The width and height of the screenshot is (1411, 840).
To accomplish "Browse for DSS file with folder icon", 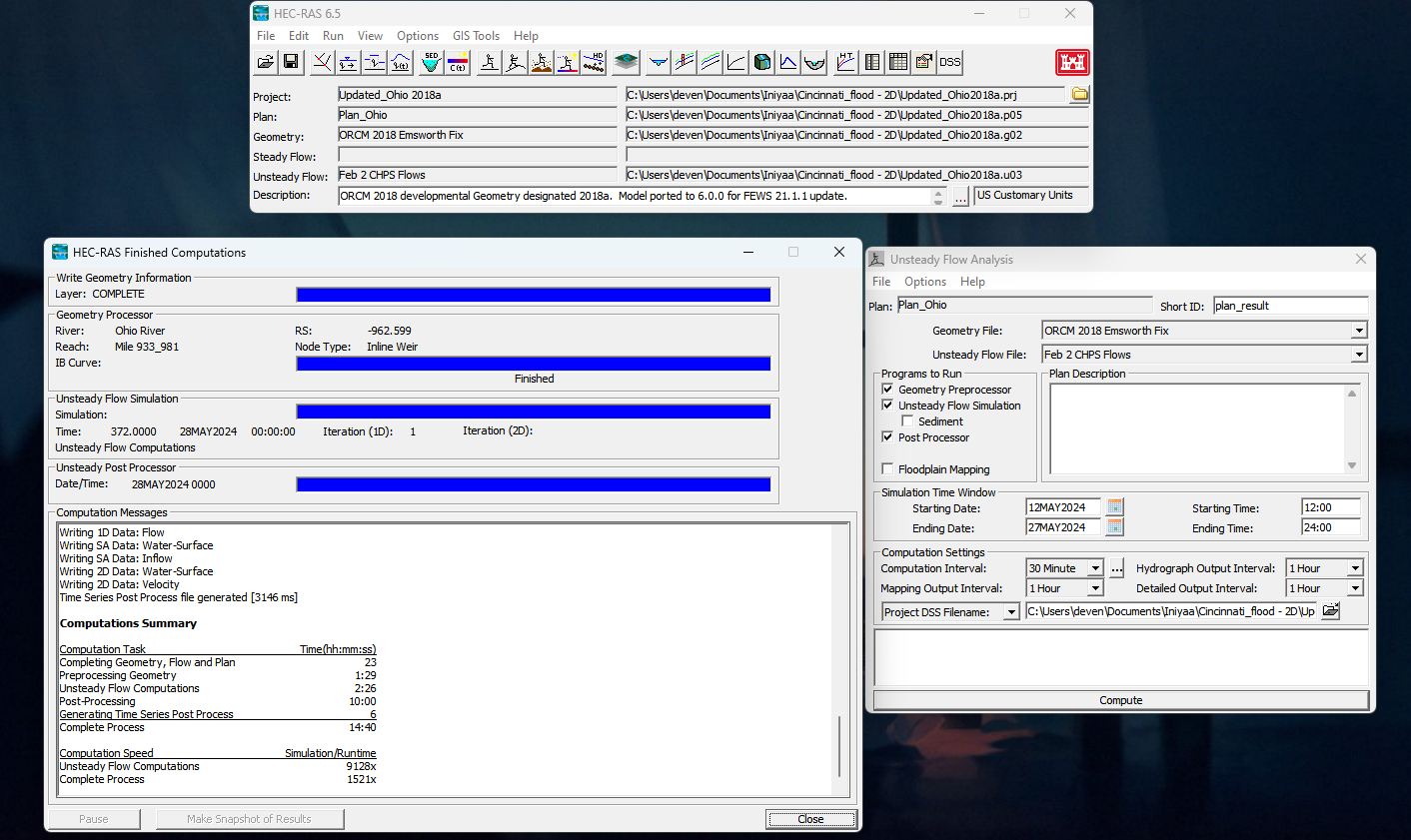I will 1330,611.
